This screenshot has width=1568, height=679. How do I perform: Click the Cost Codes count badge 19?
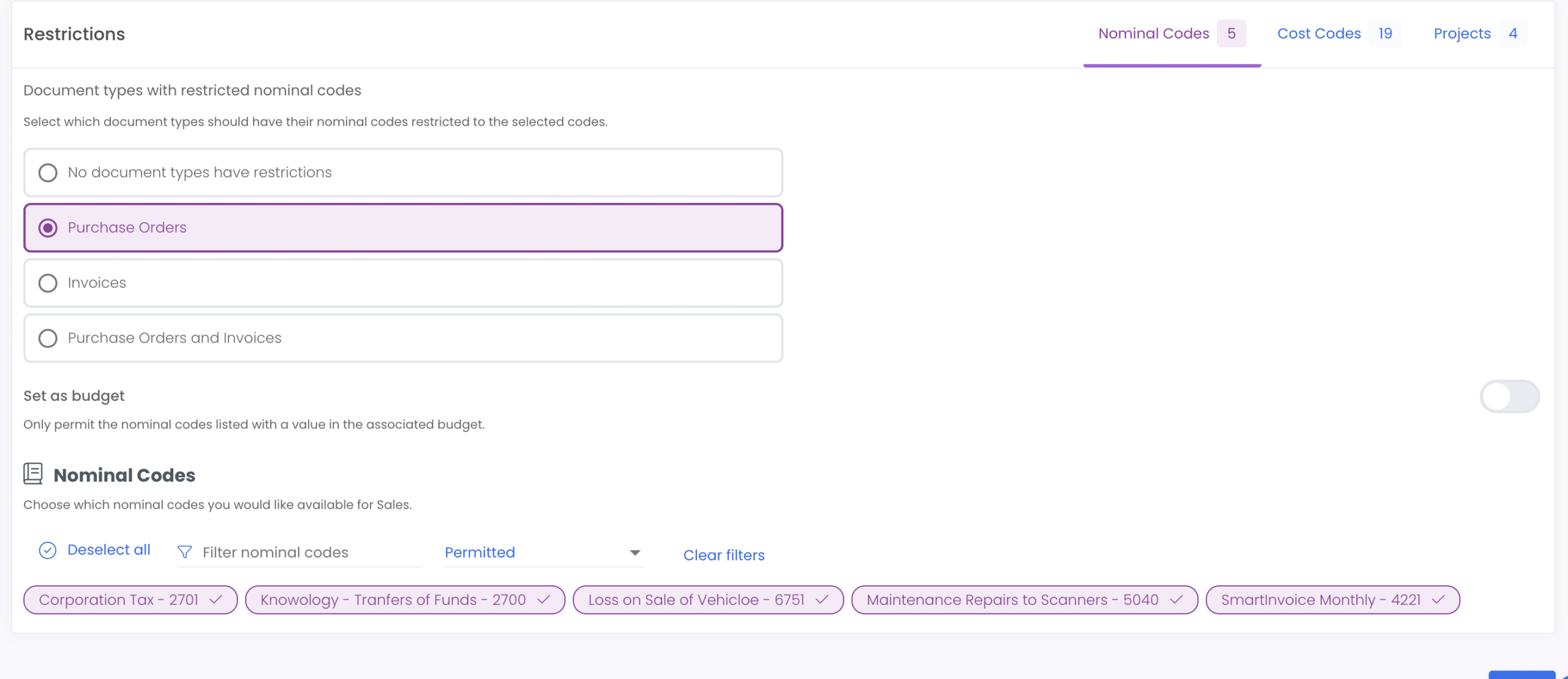1385,34
